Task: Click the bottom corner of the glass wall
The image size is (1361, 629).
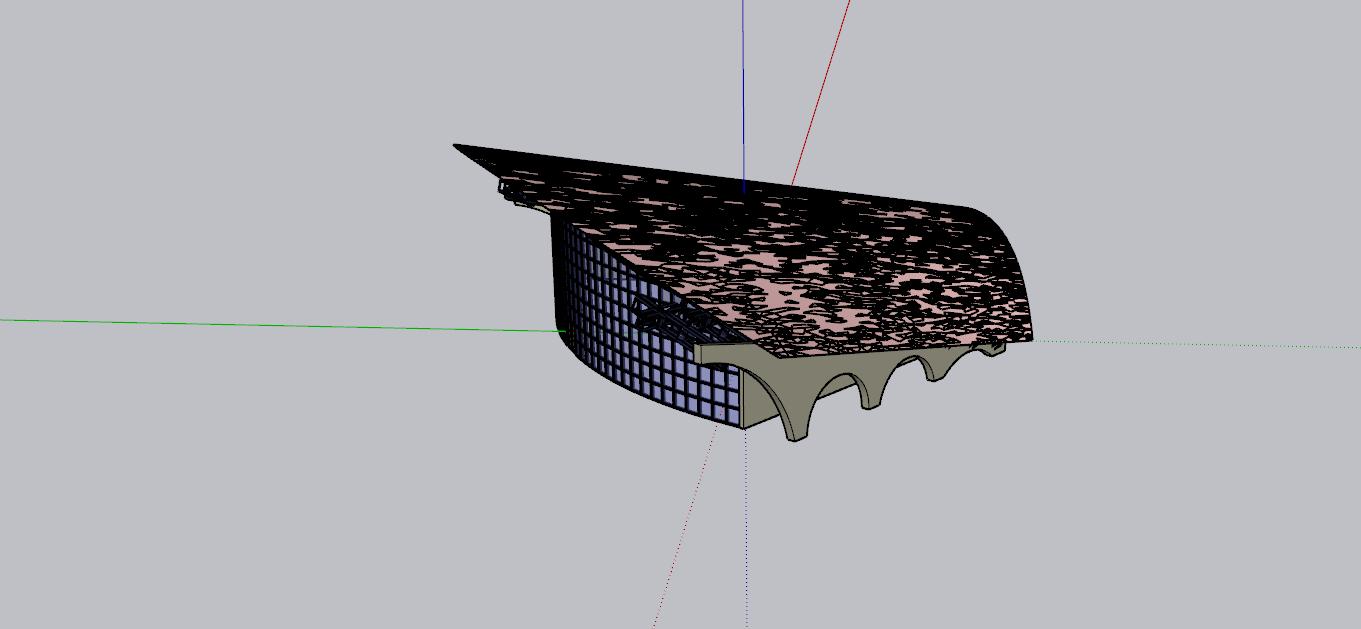Action: click(x=740, y=424)
